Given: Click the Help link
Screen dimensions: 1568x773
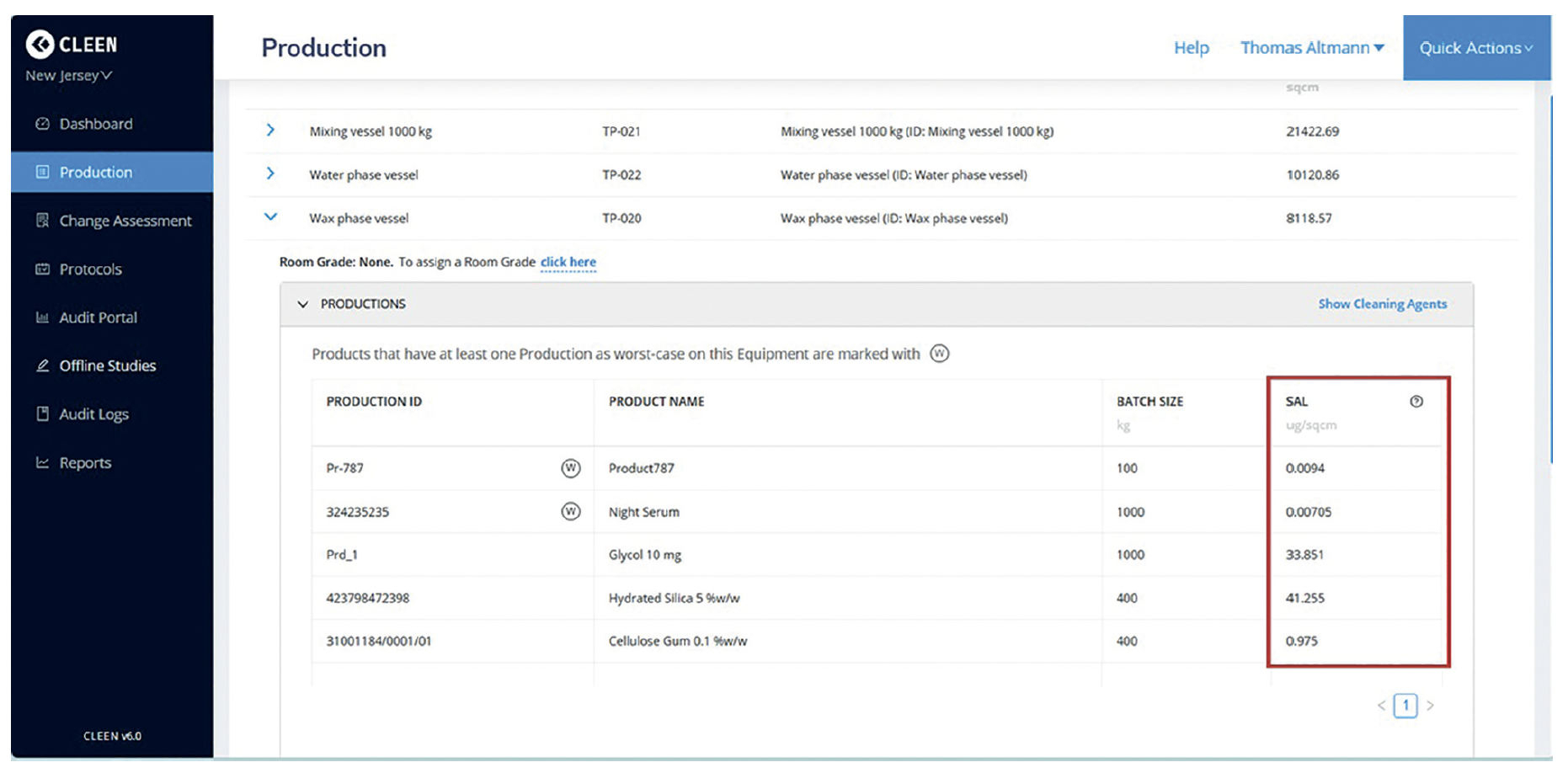Looking at the screenshot, I should tap(1191, 48).
